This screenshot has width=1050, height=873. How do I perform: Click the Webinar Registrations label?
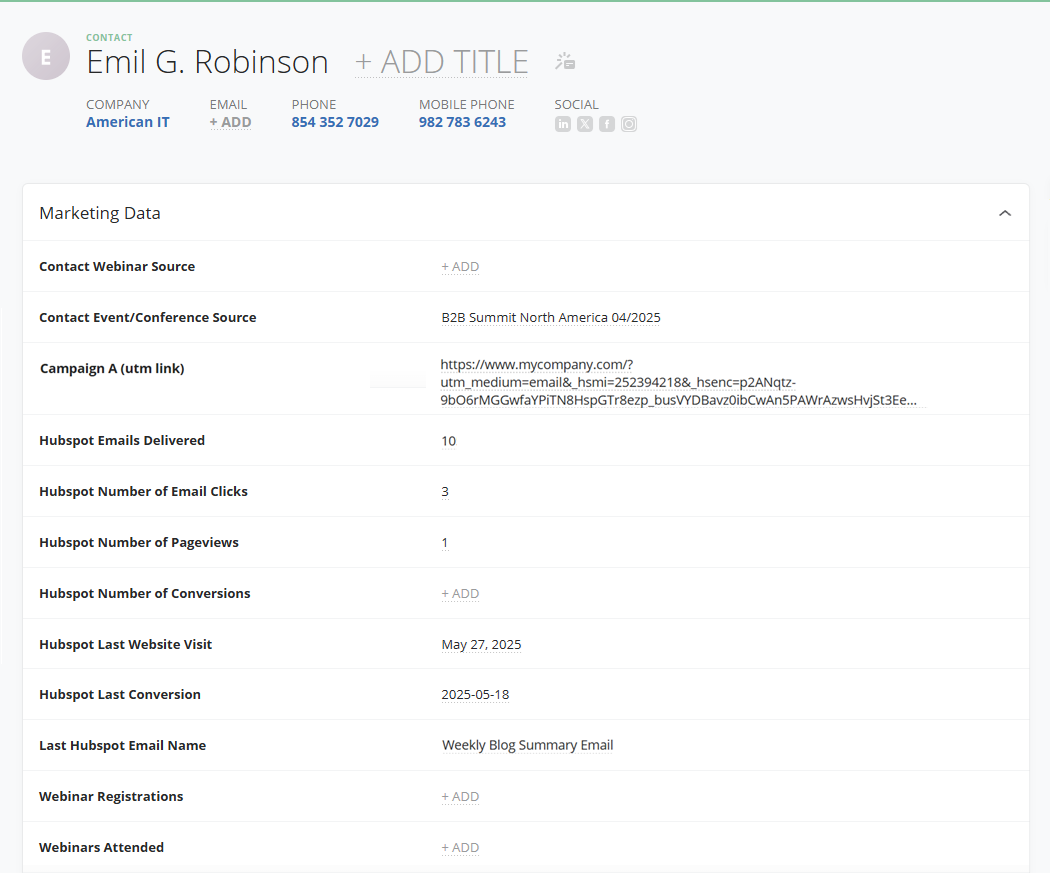pyautogui.click(x=111, y=796)
